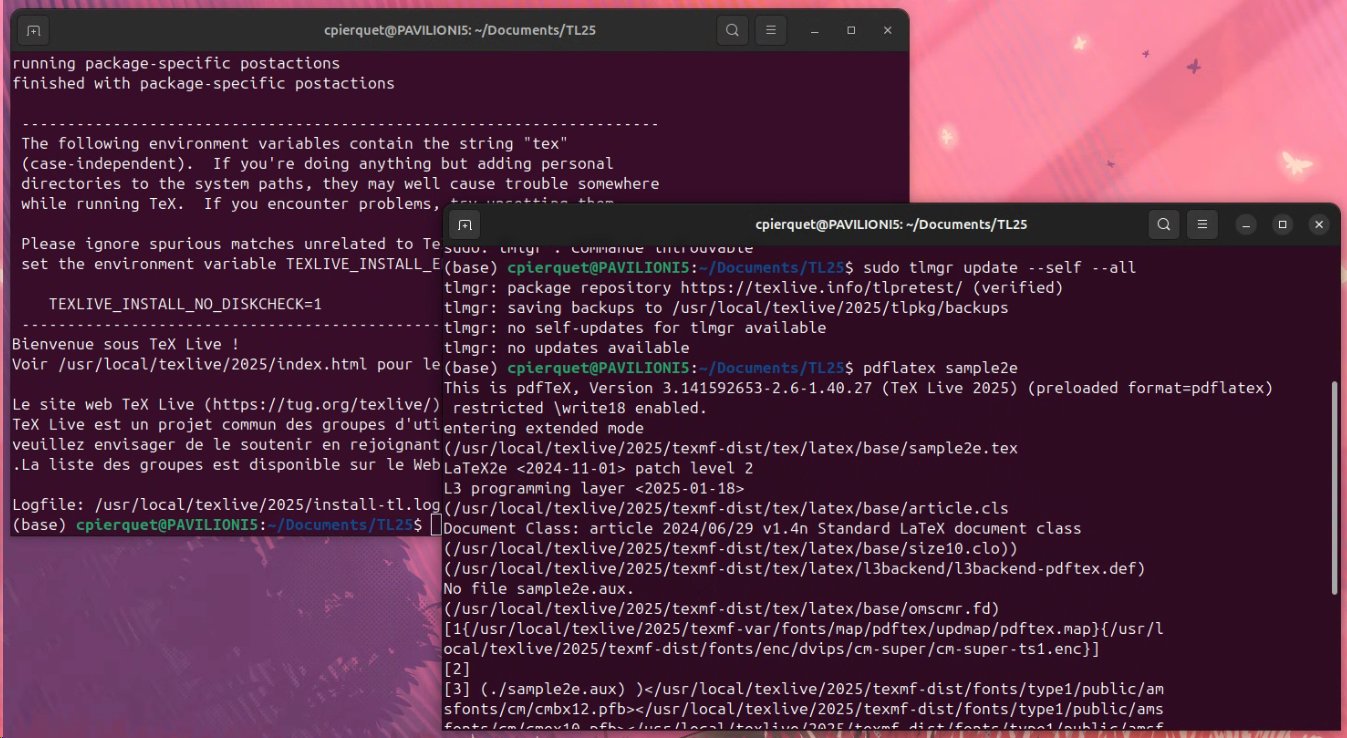This screenshot has width=1347, height=738.
Task: Click search icon in front terminal window
Action: [x=1164, y=225]
